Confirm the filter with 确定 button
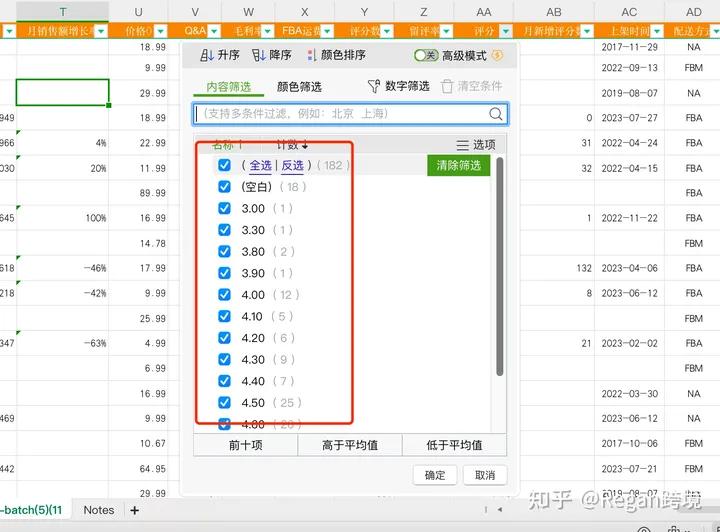Screen dimensions: 720x532 (435, 475)
